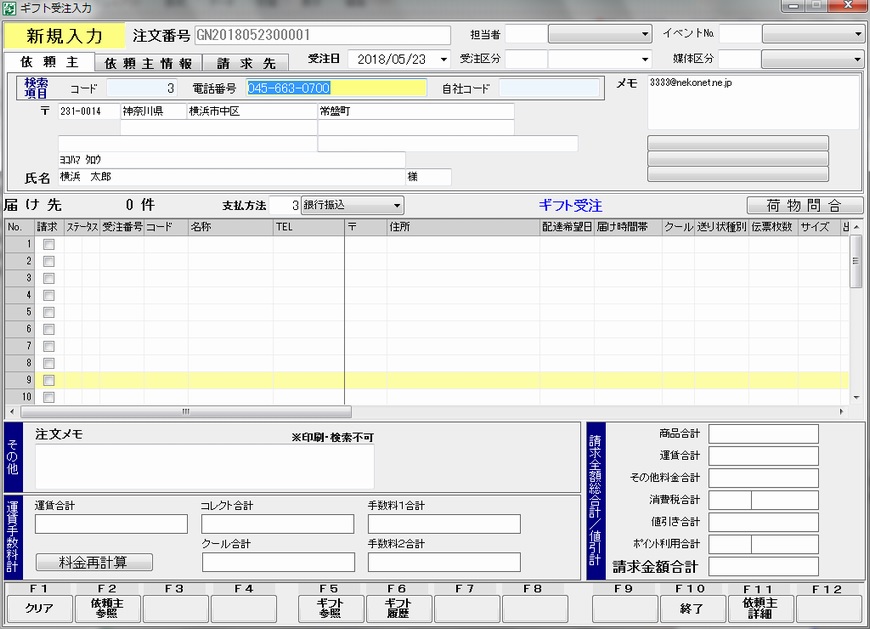
Task: Click the grid scroll-left arrow
Action: pos(12,412)
